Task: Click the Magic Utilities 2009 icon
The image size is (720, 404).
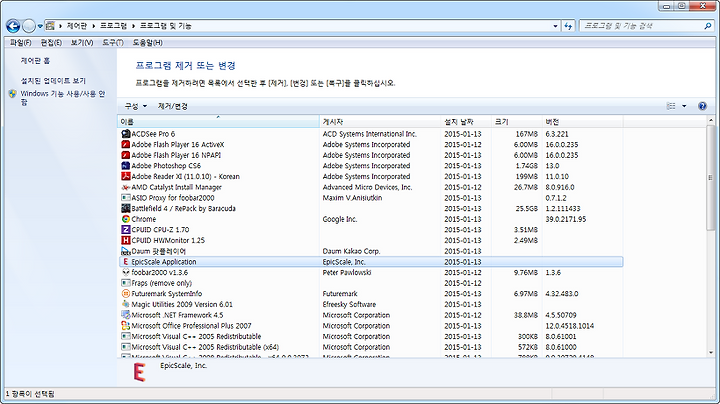Action: pos(126,304)
